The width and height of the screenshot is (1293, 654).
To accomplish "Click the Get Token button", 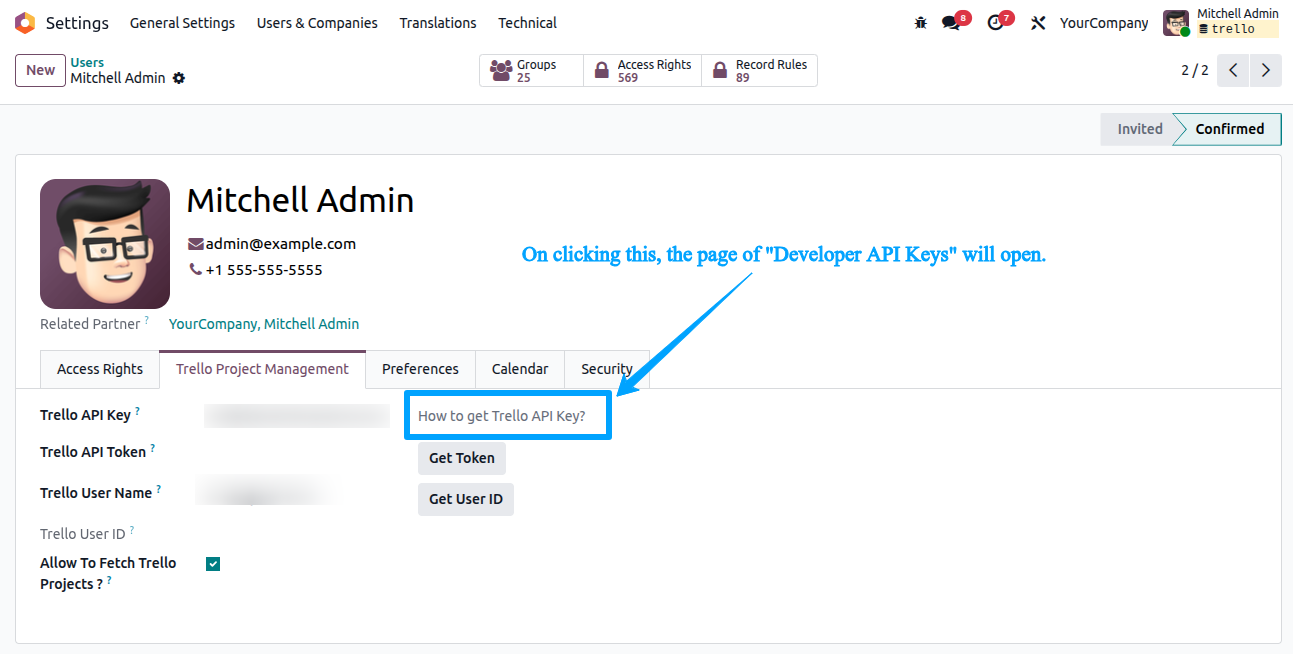I will click(462, 458).
